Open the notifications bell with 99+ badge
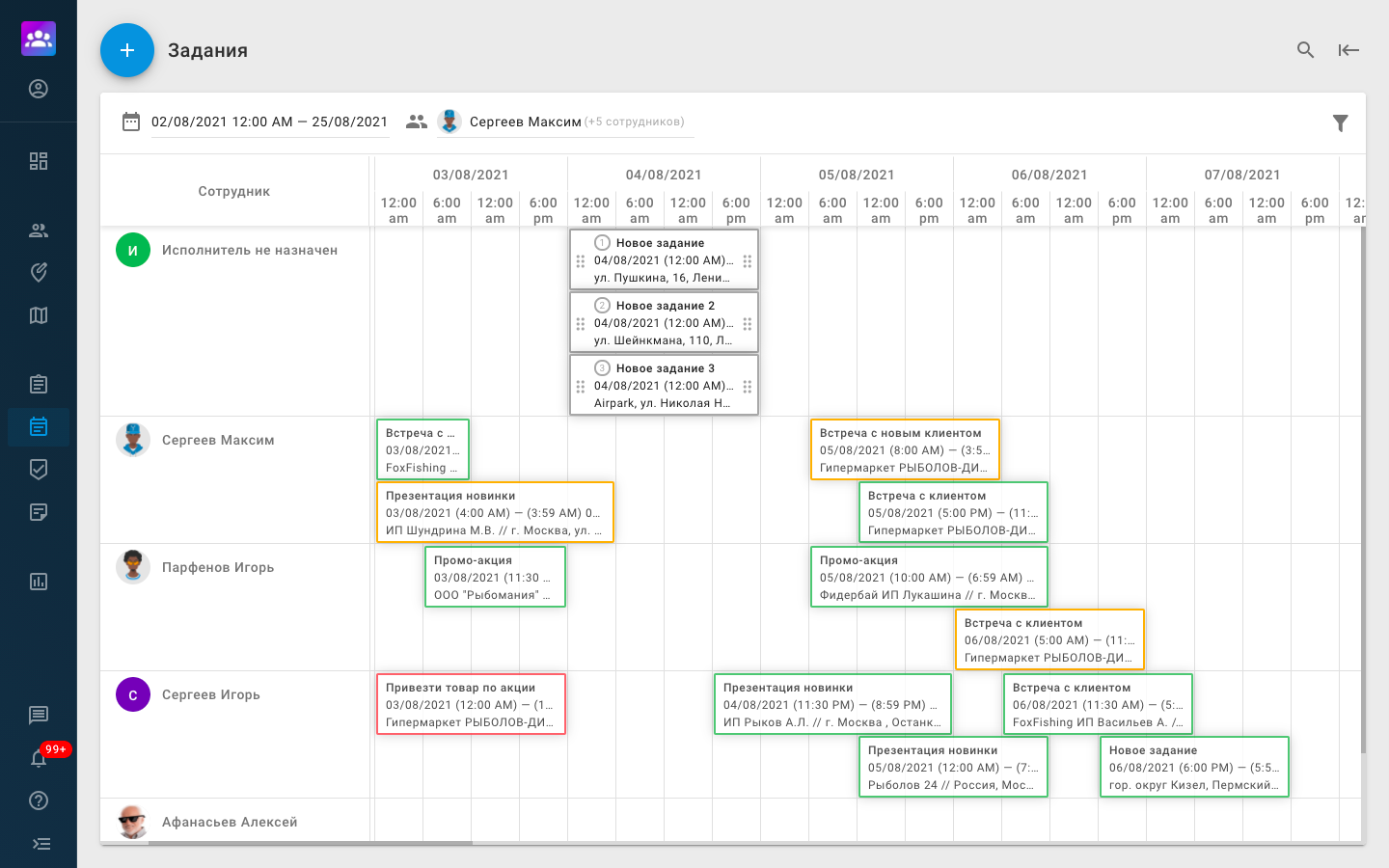Image resolution: width=1389 pixels, height=868 pixels. 39,759
